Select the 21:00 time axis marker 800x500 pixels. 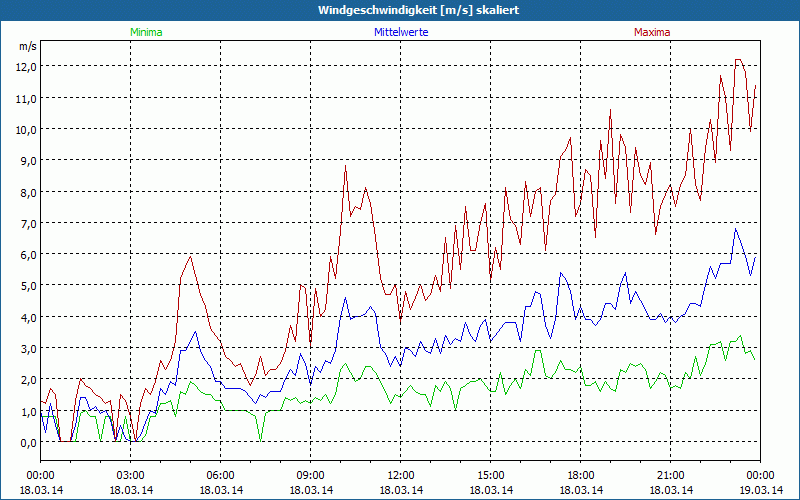(671, 475)
